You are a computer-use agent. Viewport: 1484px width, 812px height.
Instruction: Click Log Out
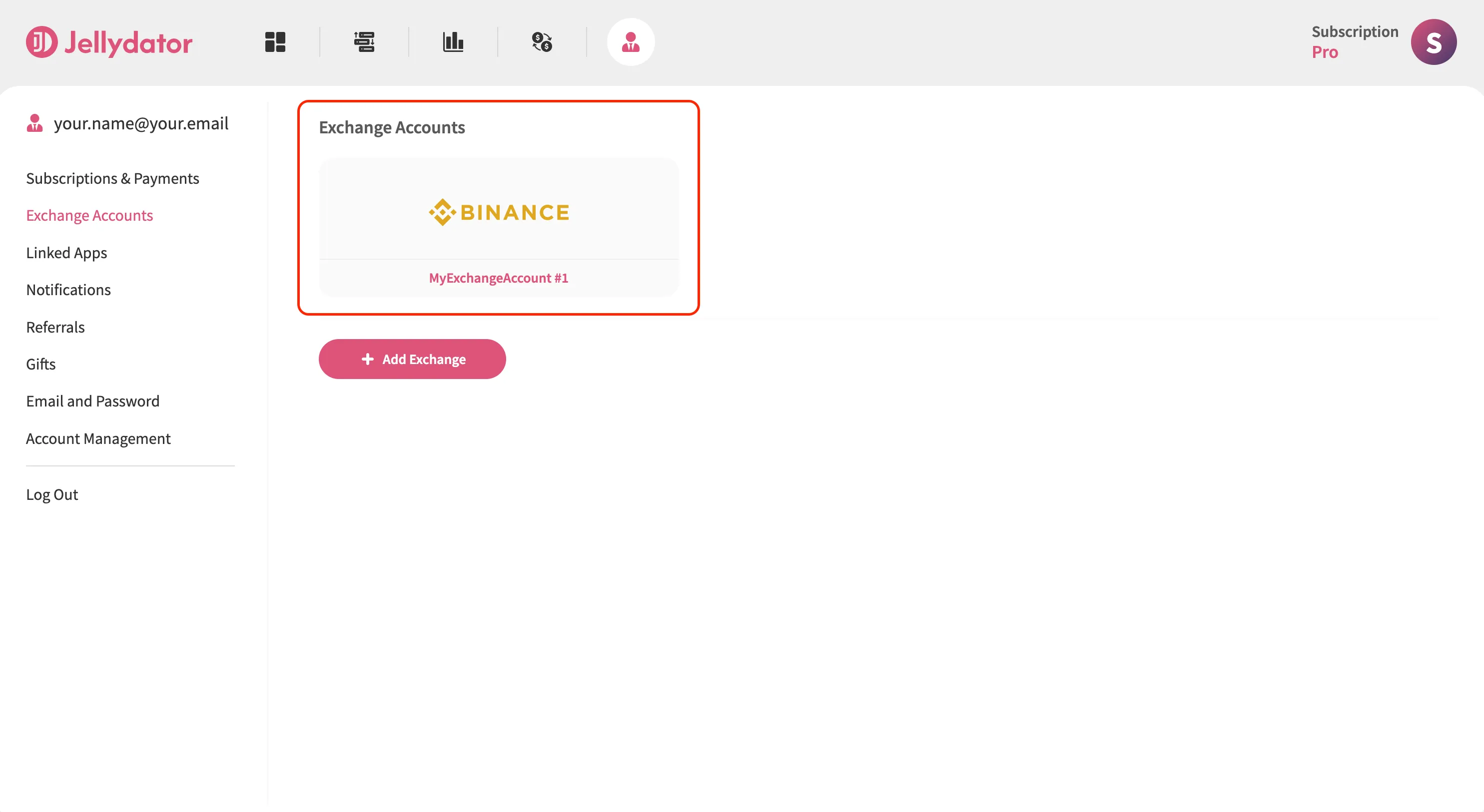coord(52,495)
